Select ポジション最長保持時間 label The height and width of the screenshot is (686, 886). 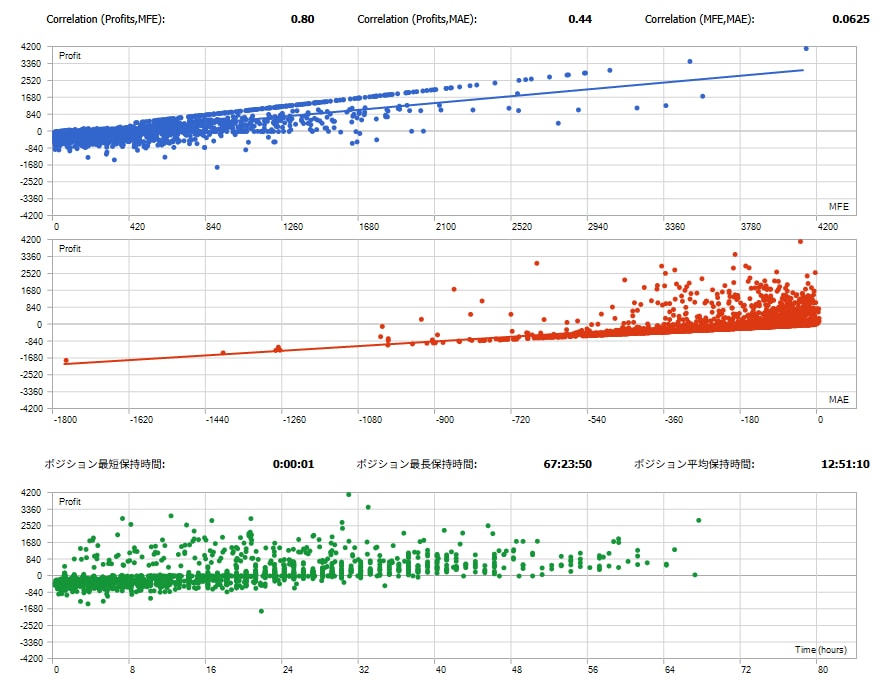click(416, 464)
